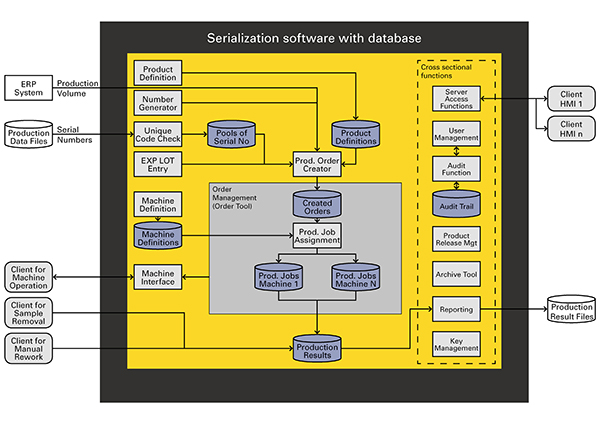This screenshot has height=424, width=600.
Task: Select the Audit Trail database cylinder
Action: click(x=455, y=203)
